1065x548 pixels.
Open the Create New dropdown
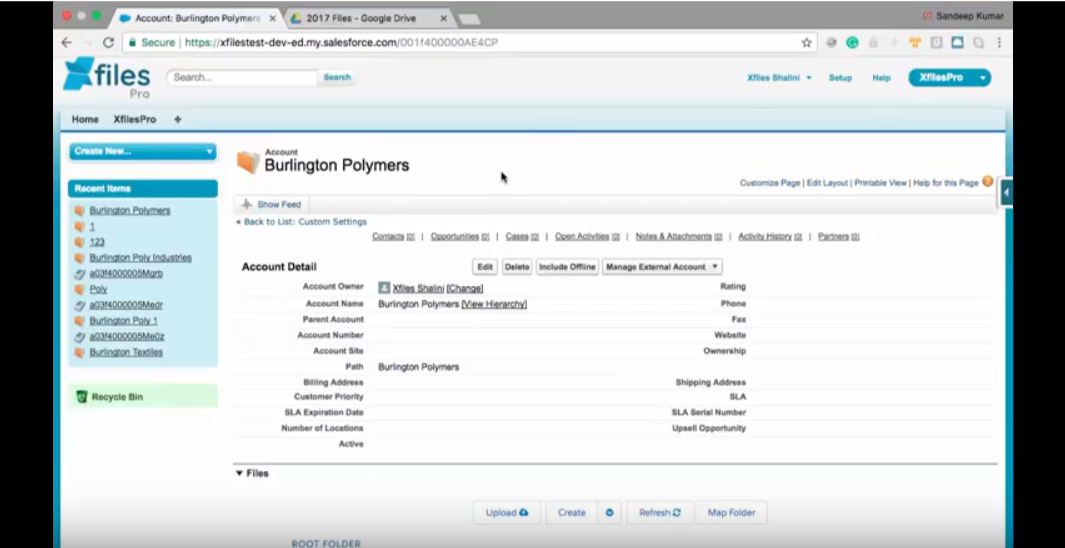(143, 151)
